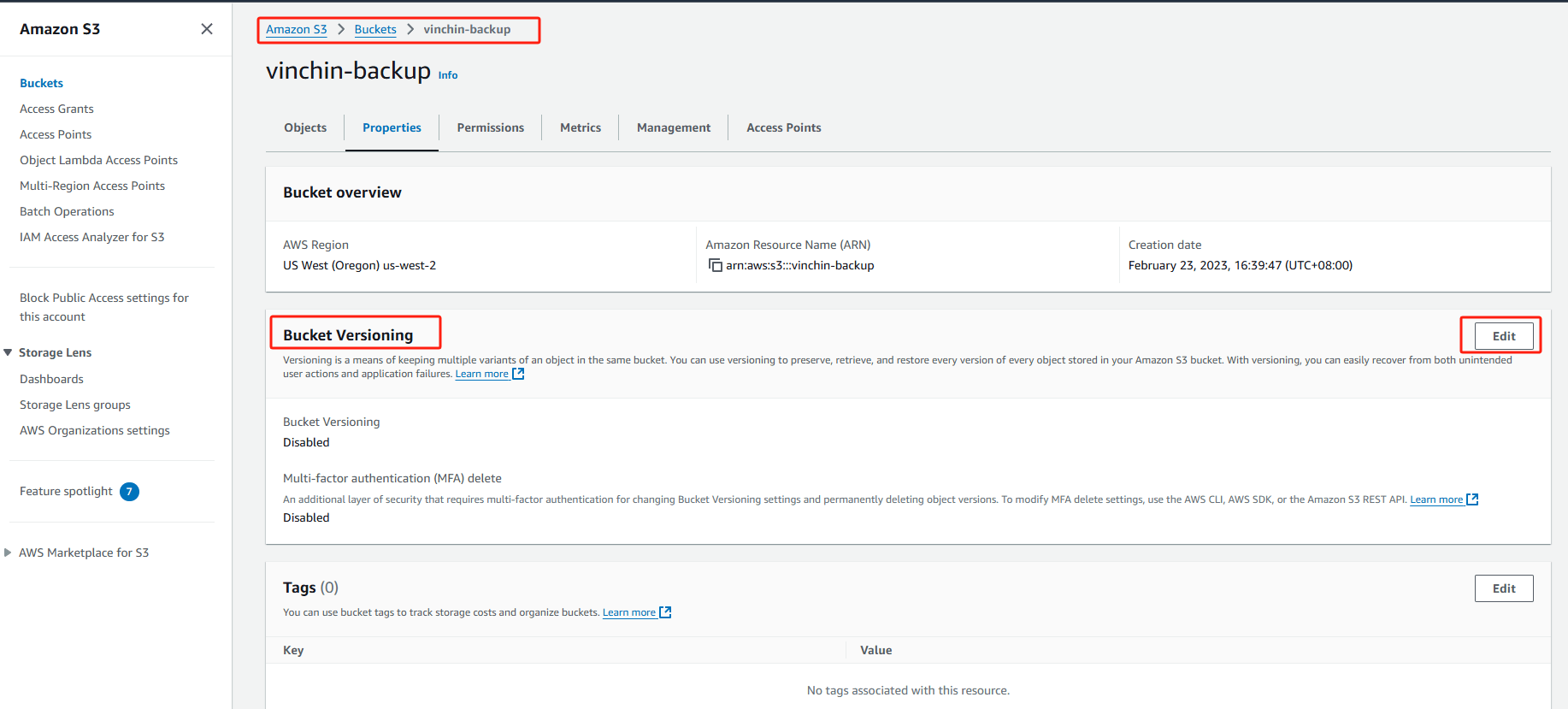Open Storage Lens Dashboards
Screen dimensions: 1568x709
pos(51,379)
